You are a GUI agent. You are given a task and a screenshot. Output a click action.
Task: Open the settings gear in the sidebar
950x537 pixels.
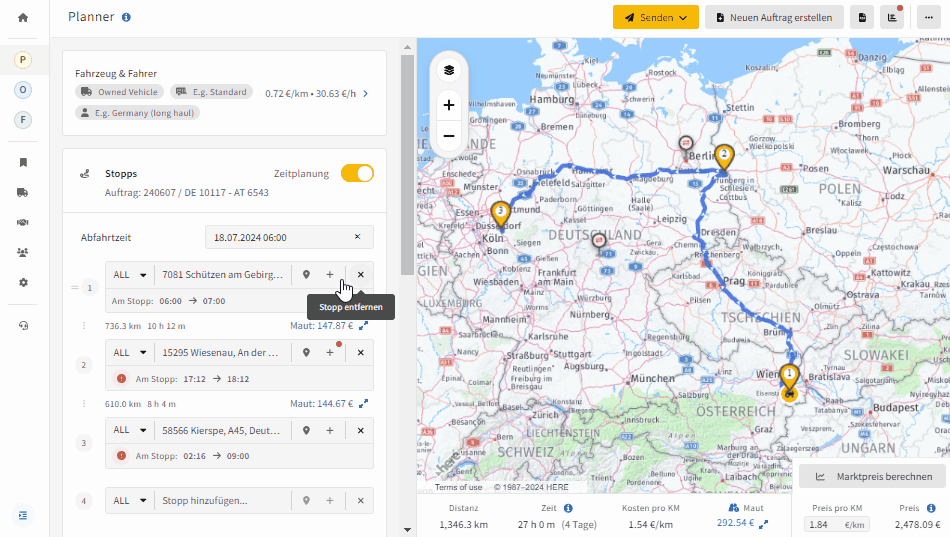point(23,282)
